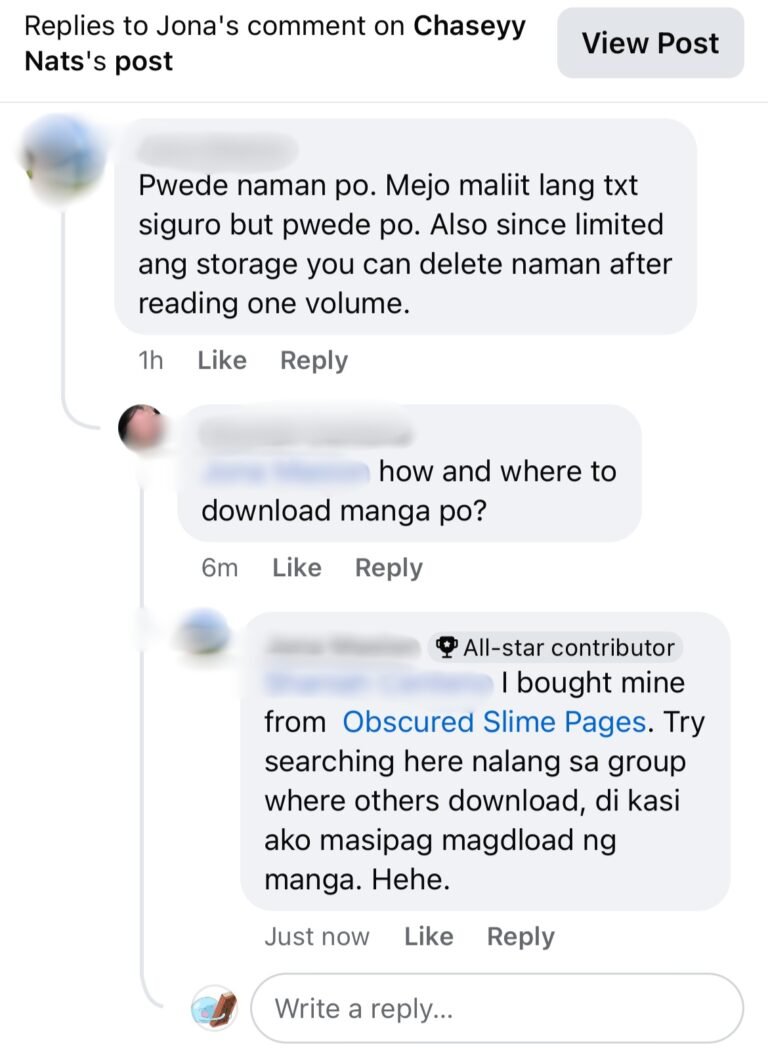Open third commenter's small blue avatar
Image resolution: width=768 pixels, height=1048 pixels.
[x=204, y=632]
